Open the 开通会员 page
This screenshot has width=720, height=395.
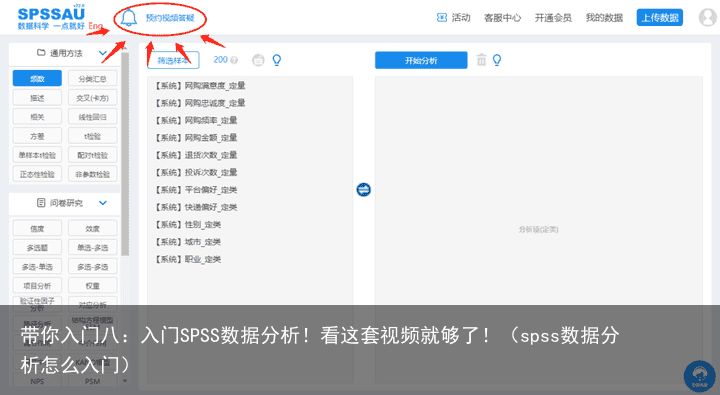[553, 18]
